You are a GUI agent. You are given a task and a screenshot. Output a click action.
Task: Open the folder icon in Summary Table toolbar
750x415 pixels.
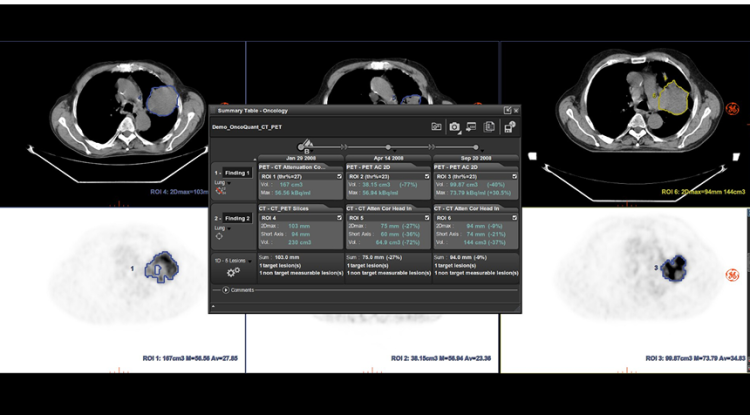[x=436, y=127]
